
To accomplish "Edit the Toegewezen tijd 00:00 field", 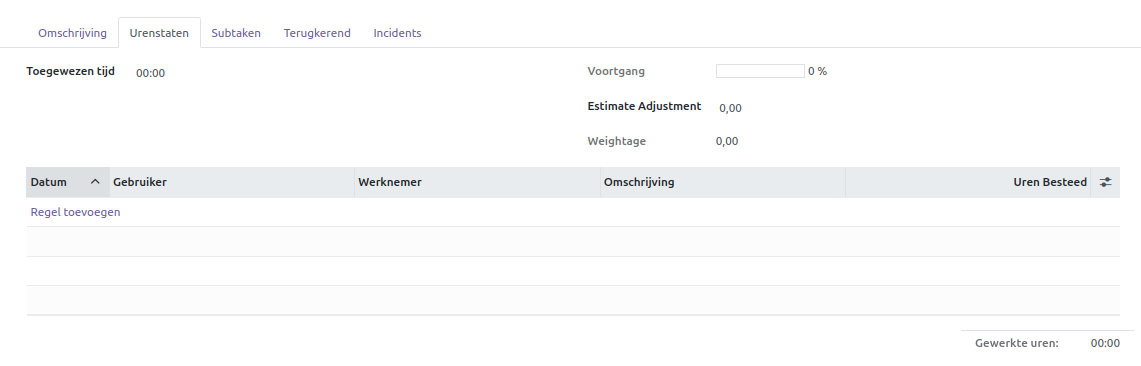I will [151, 73].
